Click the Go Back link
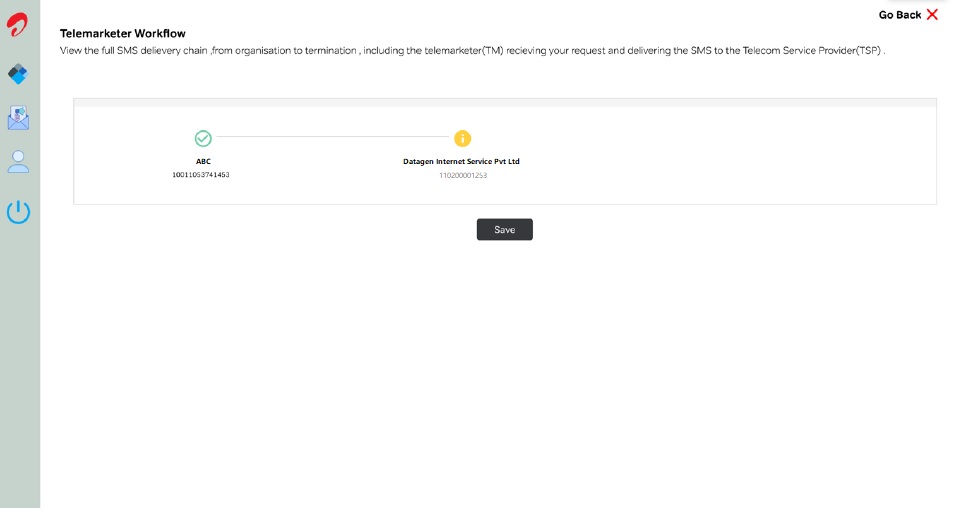Image resolution: width=958 pixels, height=532 pixels. (899, 15)
